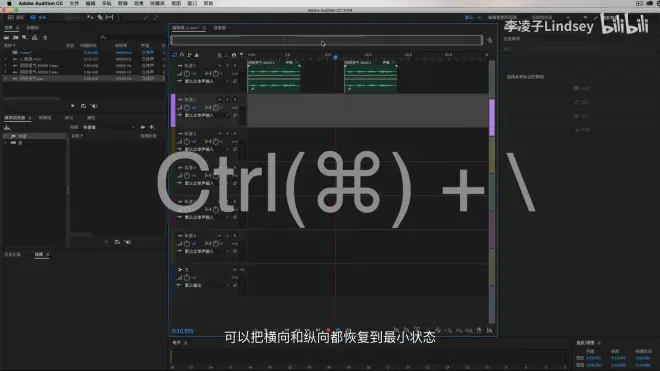
Task: Play the selected file in Files panel
Action: pos(72,106)
